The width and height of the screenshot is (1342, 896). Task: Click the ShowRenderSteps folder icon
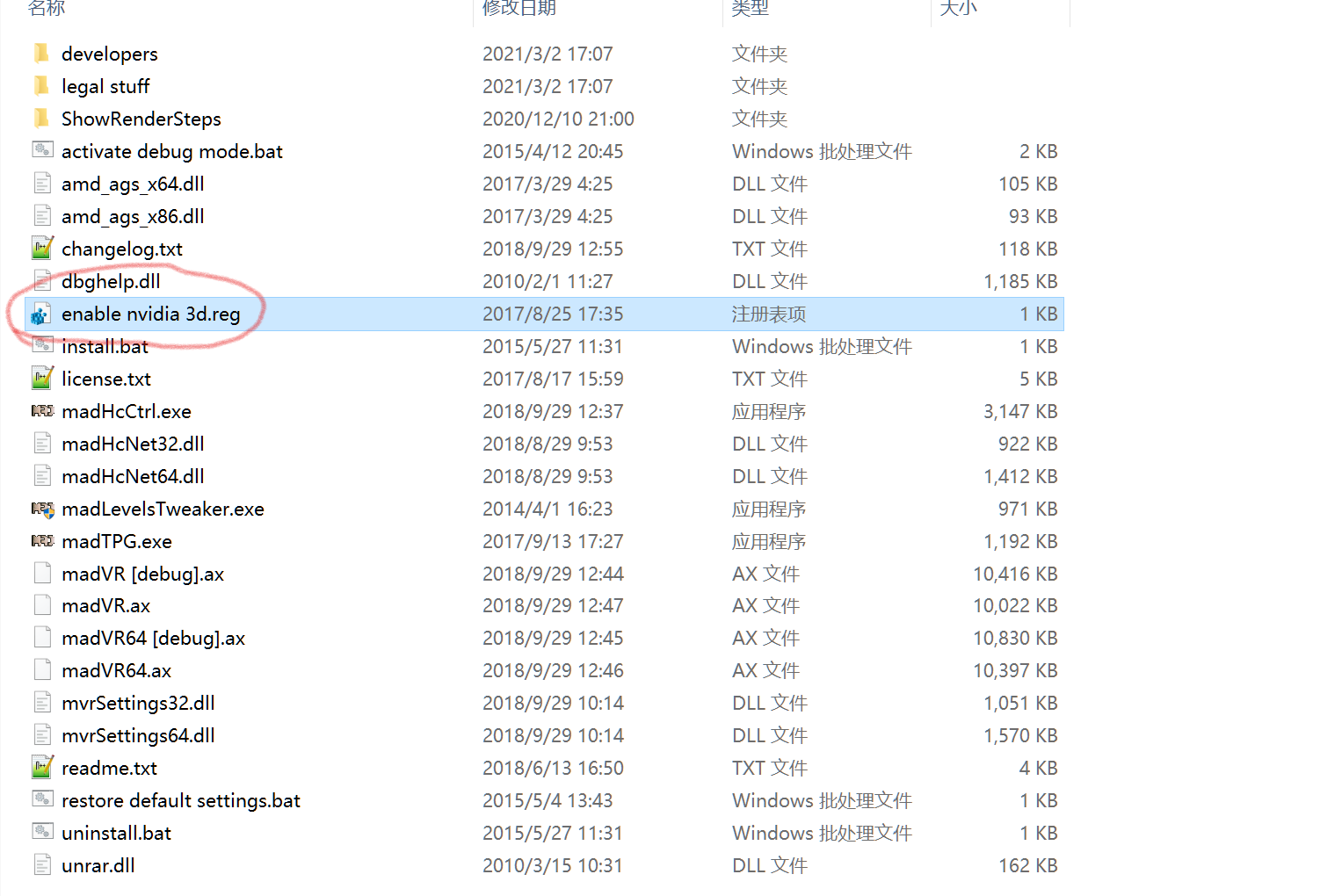pyautogui.click(x=41, y=119)
